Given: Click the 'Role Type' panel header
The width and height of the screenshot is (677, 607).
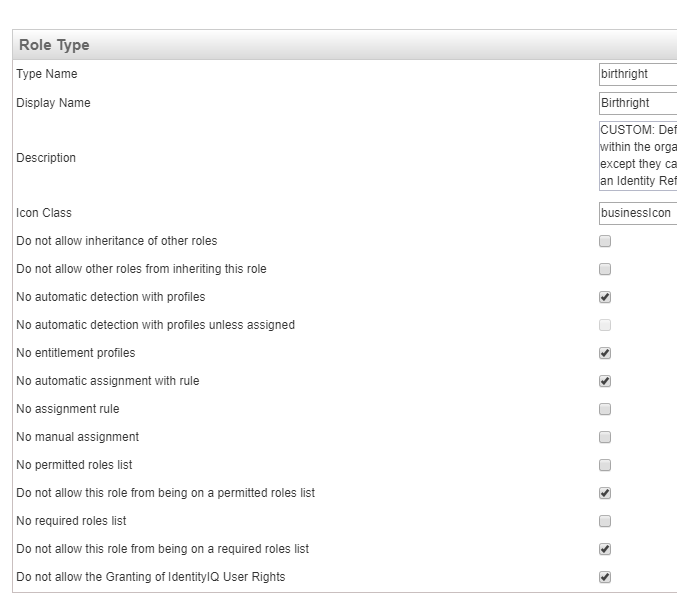Looking at the screenshot, I should coord(55,45).
